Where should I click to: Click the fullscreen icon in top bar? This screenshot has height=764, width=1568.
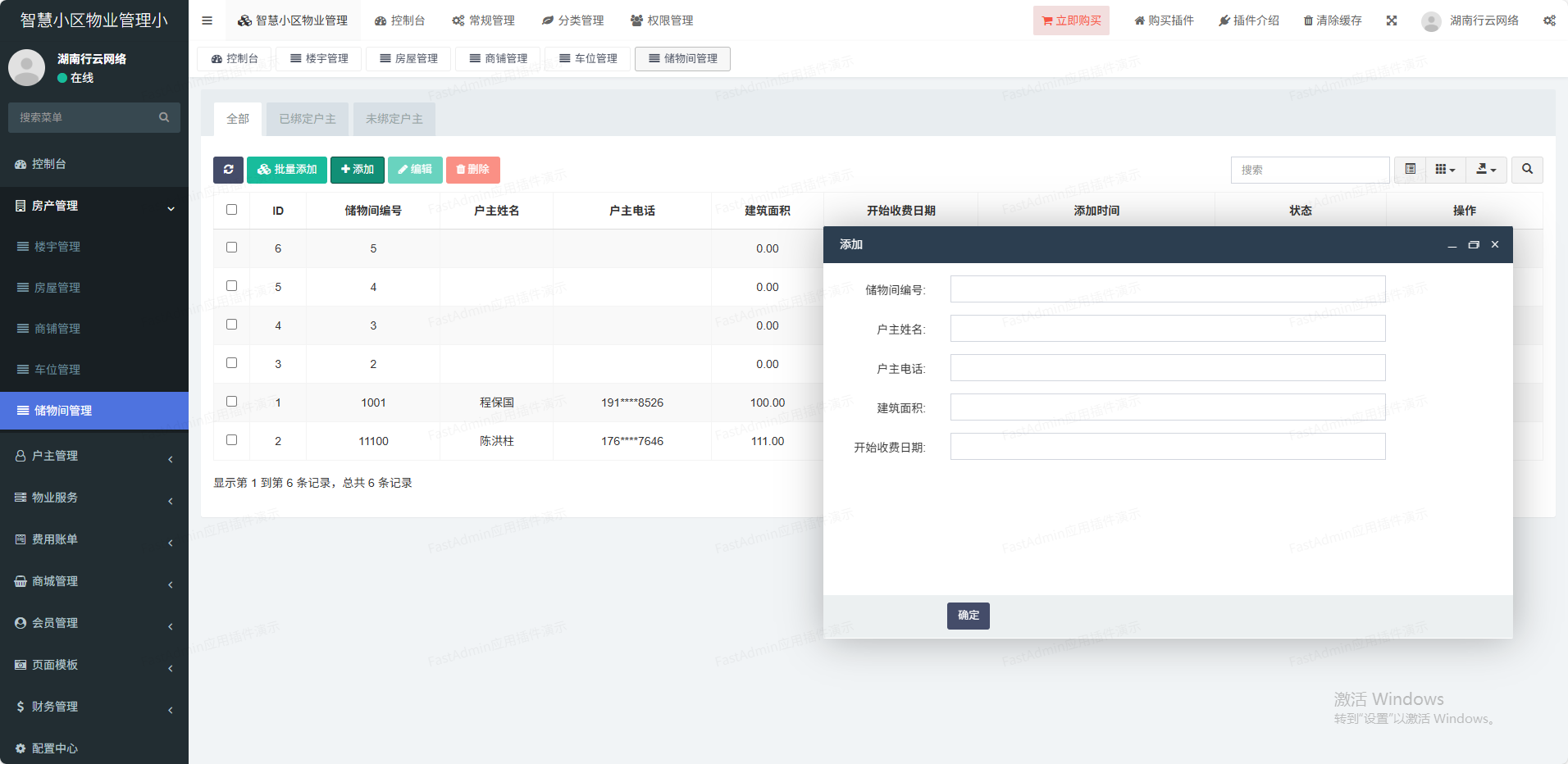tap(1392, 20)
